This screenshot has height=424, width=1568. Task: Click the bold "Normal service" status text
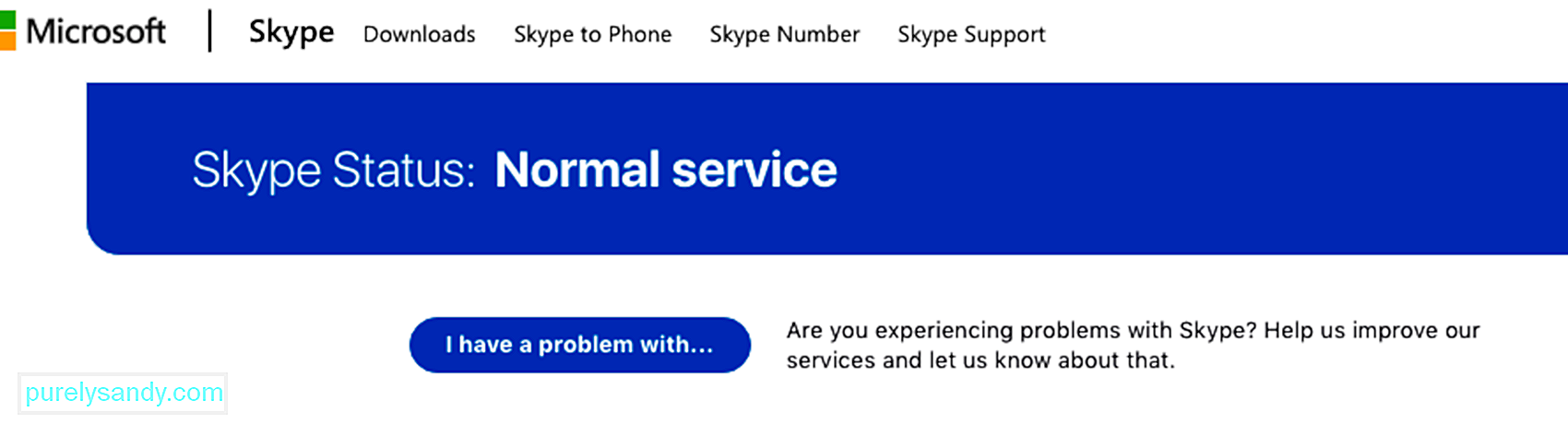click(666, 170)
